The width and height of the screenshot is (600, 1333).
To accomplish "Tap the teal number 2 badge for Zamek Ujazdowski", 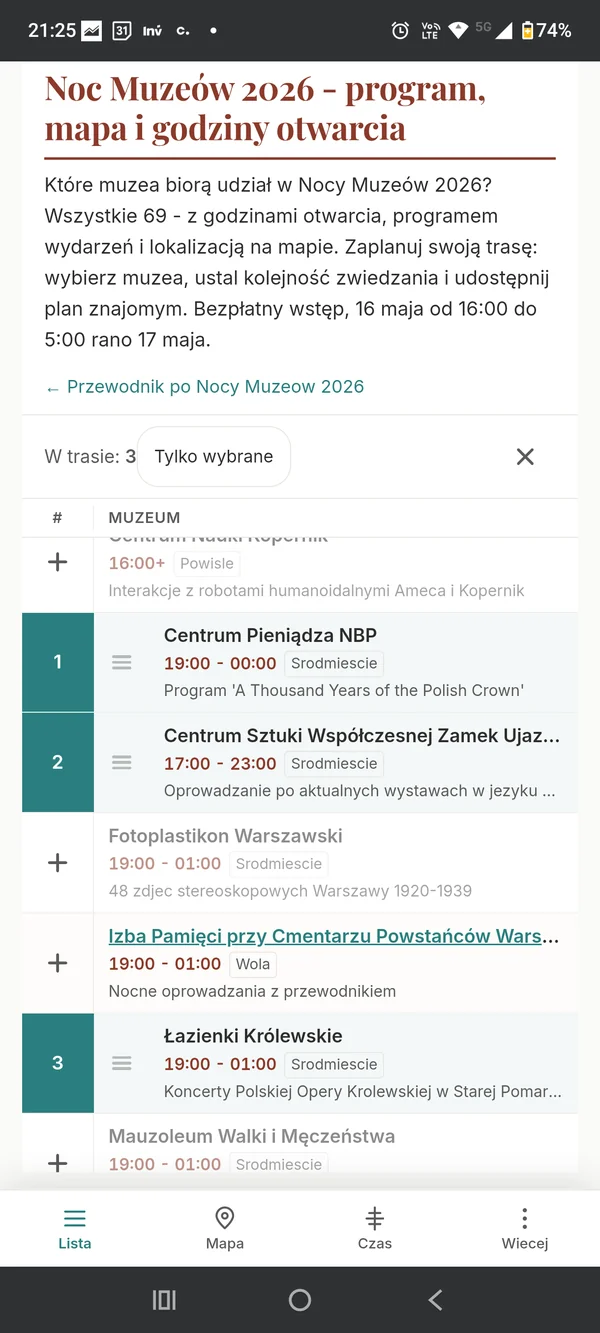I will 57,762.
